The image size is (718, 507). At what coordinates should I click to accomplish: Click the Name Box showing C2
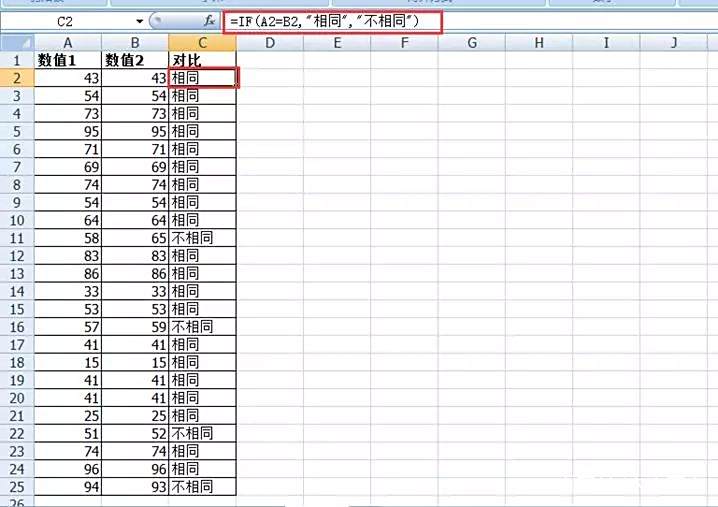click(65, 21)
